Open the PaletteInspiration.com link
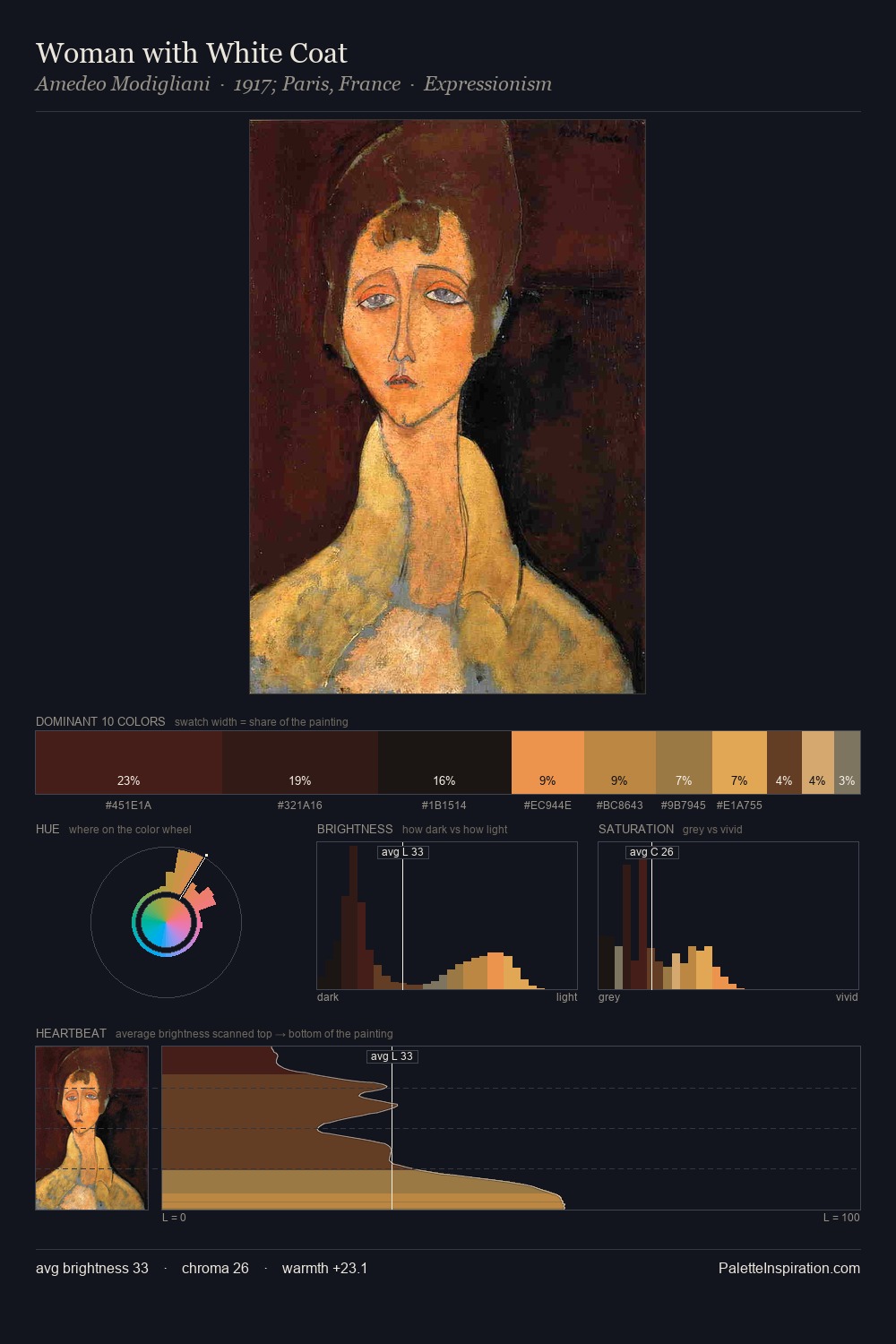Image resolution: width=896 pixels, height=1344 pixels. [x=789, y=1268]
